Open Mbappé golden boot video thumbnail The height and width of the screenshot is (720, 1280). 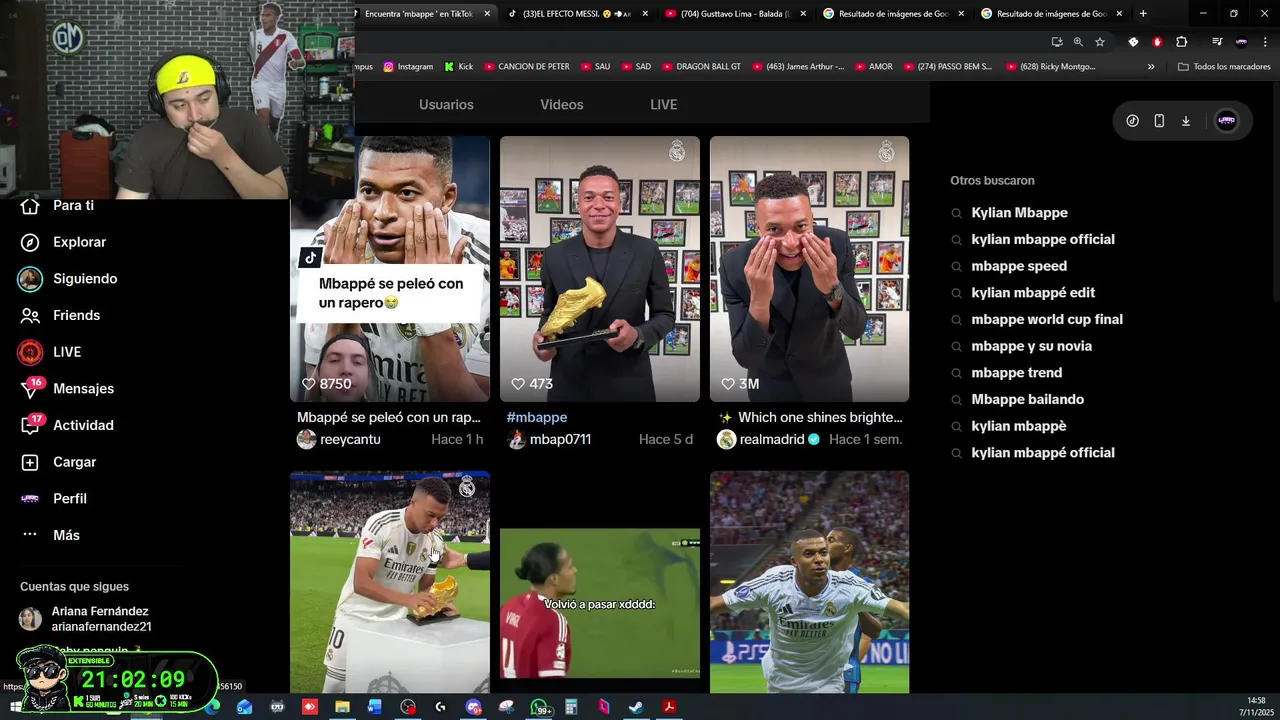pyautogui.click(x=600, y=269)
